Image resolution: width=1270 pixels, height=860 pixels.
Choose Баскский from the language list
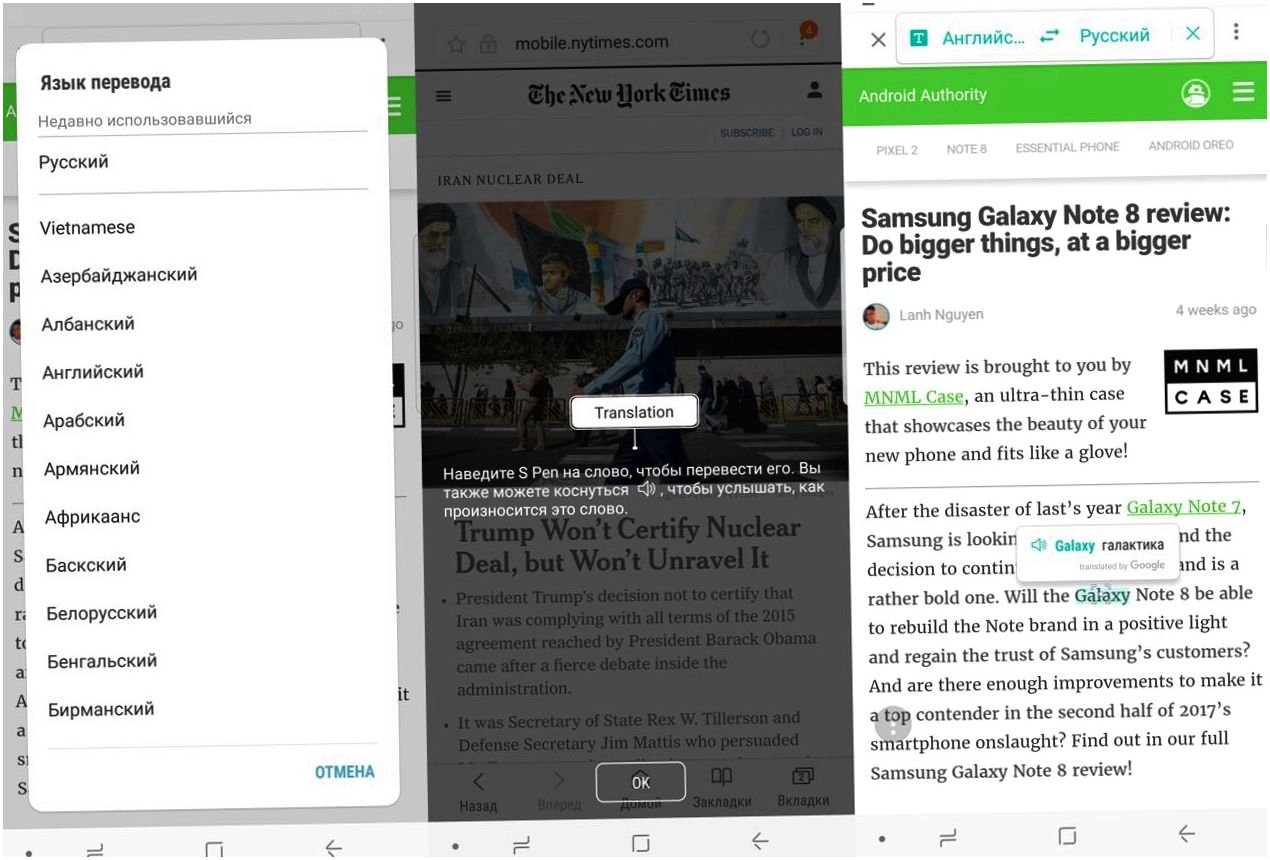pyautogui.click(x=86, y=565)
